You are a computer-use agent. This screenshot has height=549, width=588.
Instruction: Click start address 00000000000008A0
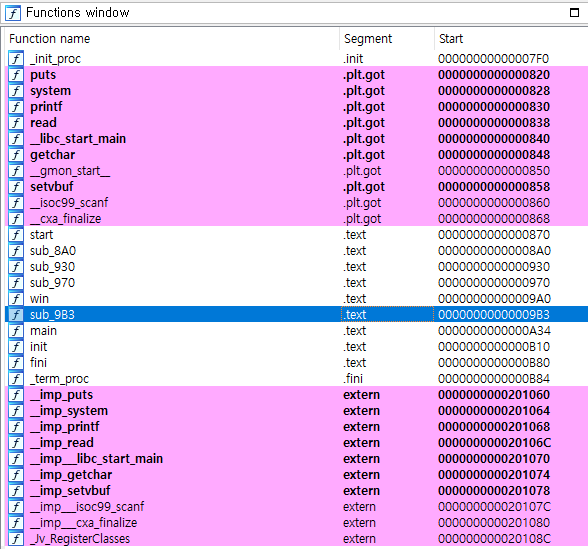[494, 251]
